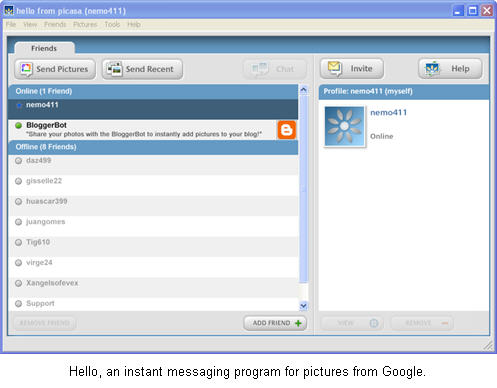
Task: Select the Friends tab
Action: pyautogui.click(x=44, y=48)
